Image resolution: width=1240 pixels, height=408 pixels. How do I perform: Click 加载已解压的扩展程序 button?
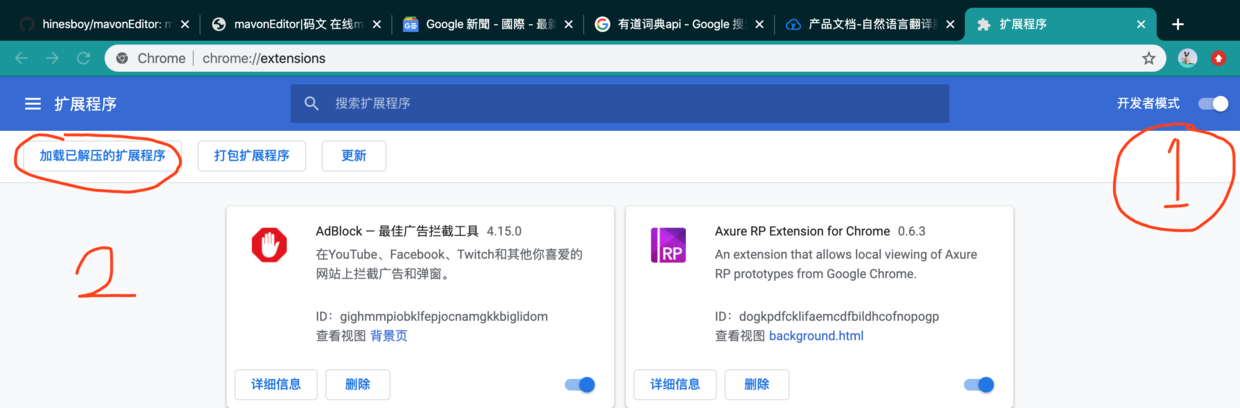point(102,156)
